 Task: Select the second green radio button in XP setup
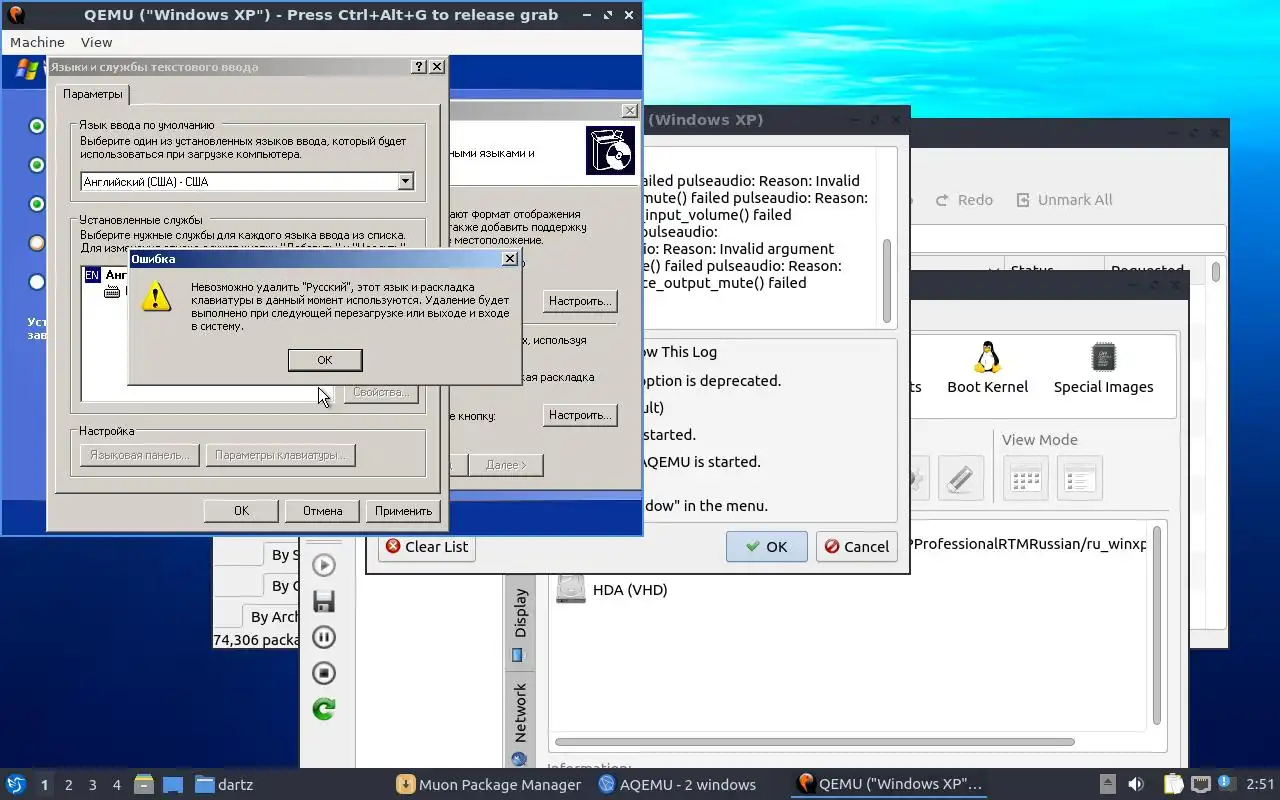(37, 165)
